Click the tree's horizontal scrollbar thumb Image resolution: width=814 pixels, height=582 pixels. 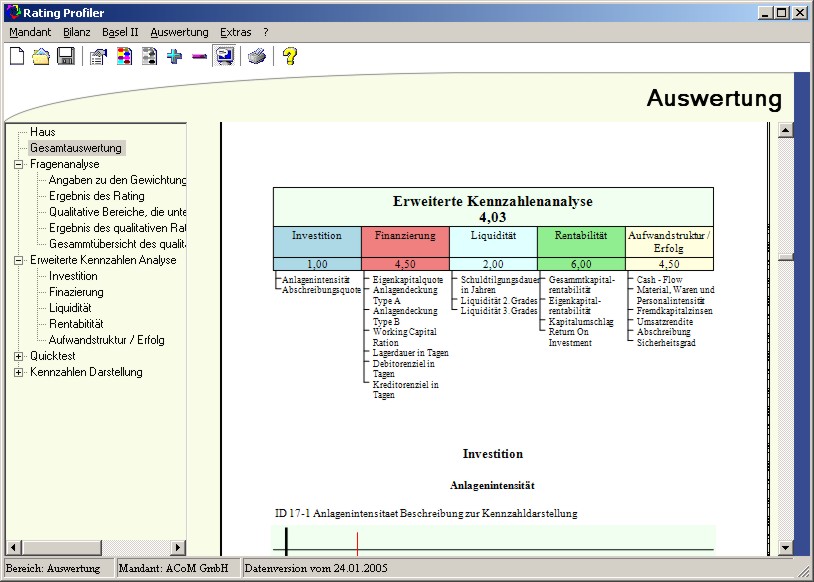pos(61,547)
